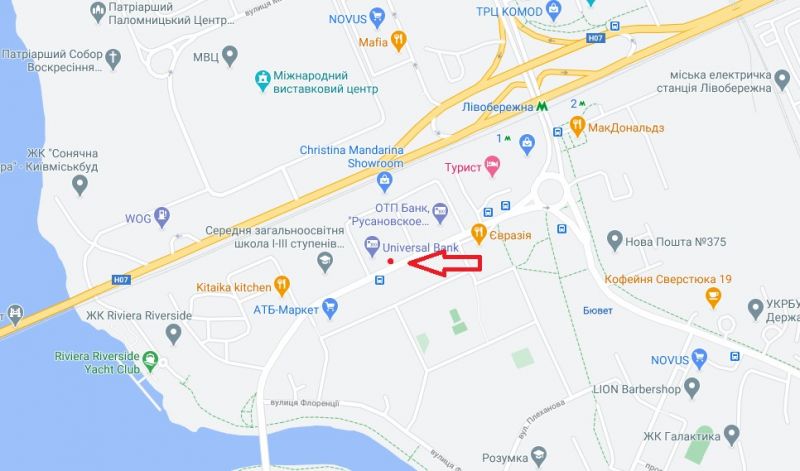Open the ТРЦ КОМОД shopping marker
Image resolution: width=800 pixels, height=471 pixels.
(x=553, y=10)
